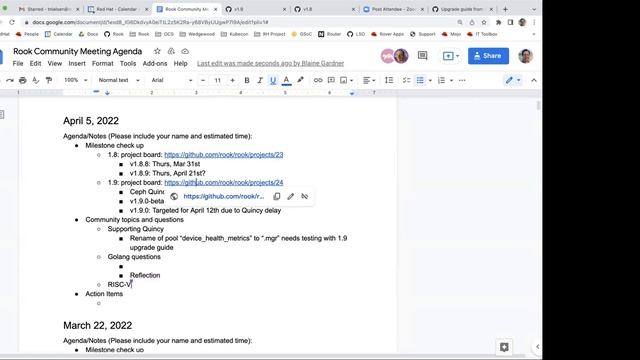Open a new browser tab
640x360 pixels.
click(505, 9)
